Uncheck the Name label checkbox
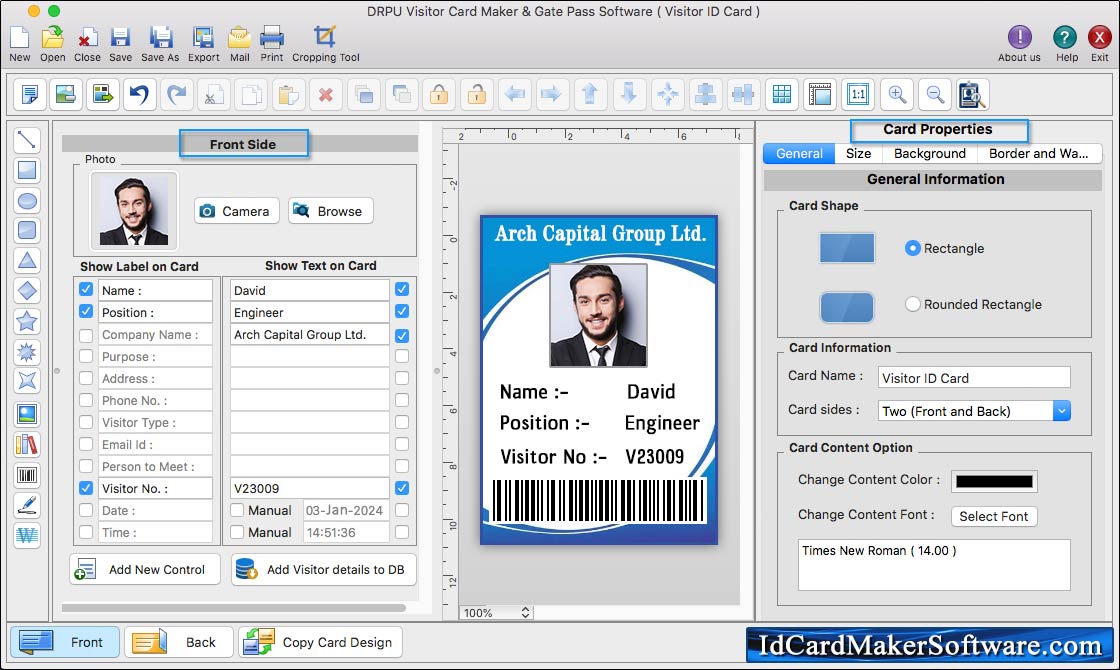This screenshot has width=1120, height=670. pos(86,289)
